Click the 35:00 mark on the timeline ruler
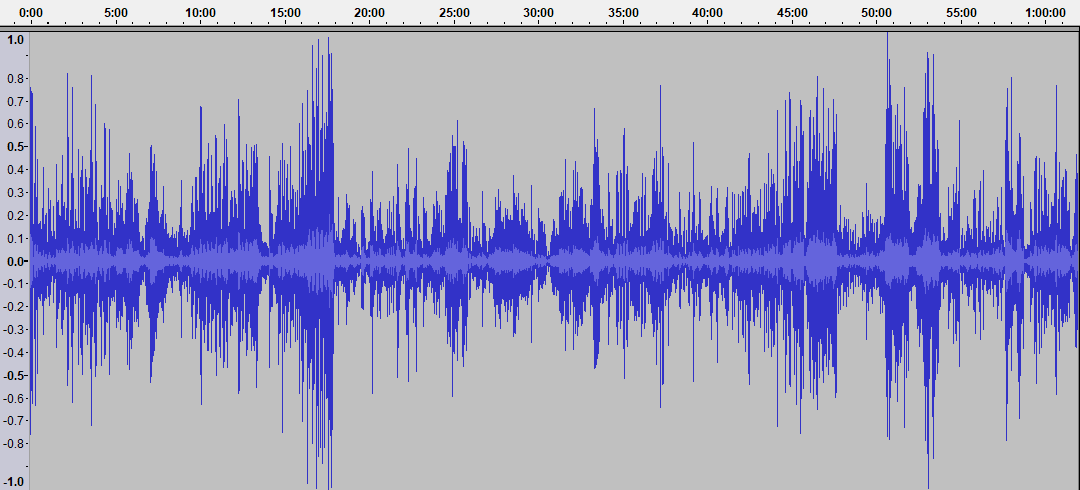 point(623,12)
